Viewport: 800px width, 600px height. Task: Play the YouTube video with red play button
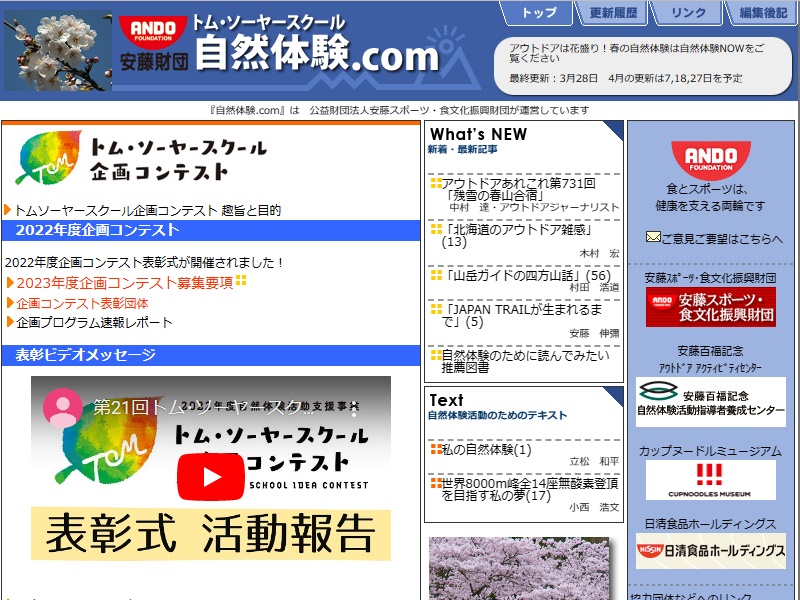coord(211,477)
